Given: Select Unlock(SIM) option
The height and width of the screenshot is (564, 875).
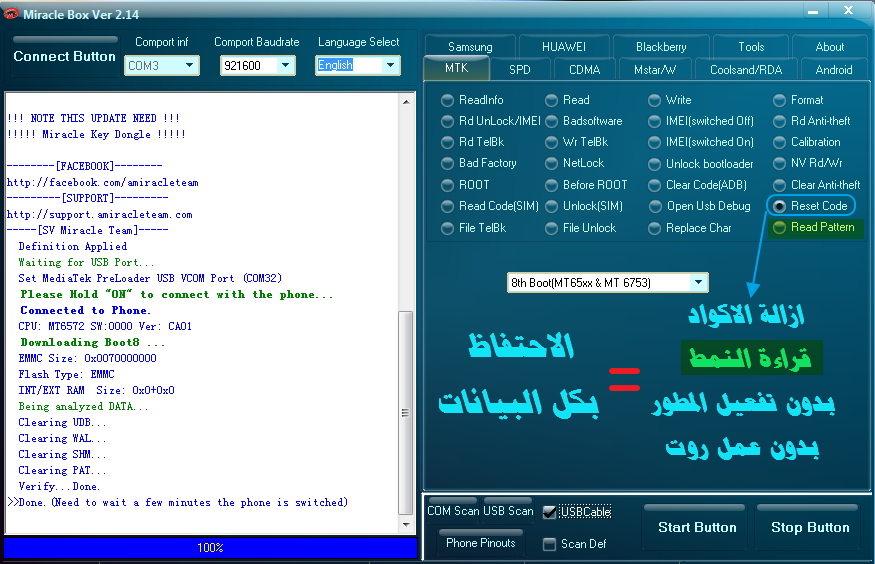Looking at the screenshot, I should (551, 207).
